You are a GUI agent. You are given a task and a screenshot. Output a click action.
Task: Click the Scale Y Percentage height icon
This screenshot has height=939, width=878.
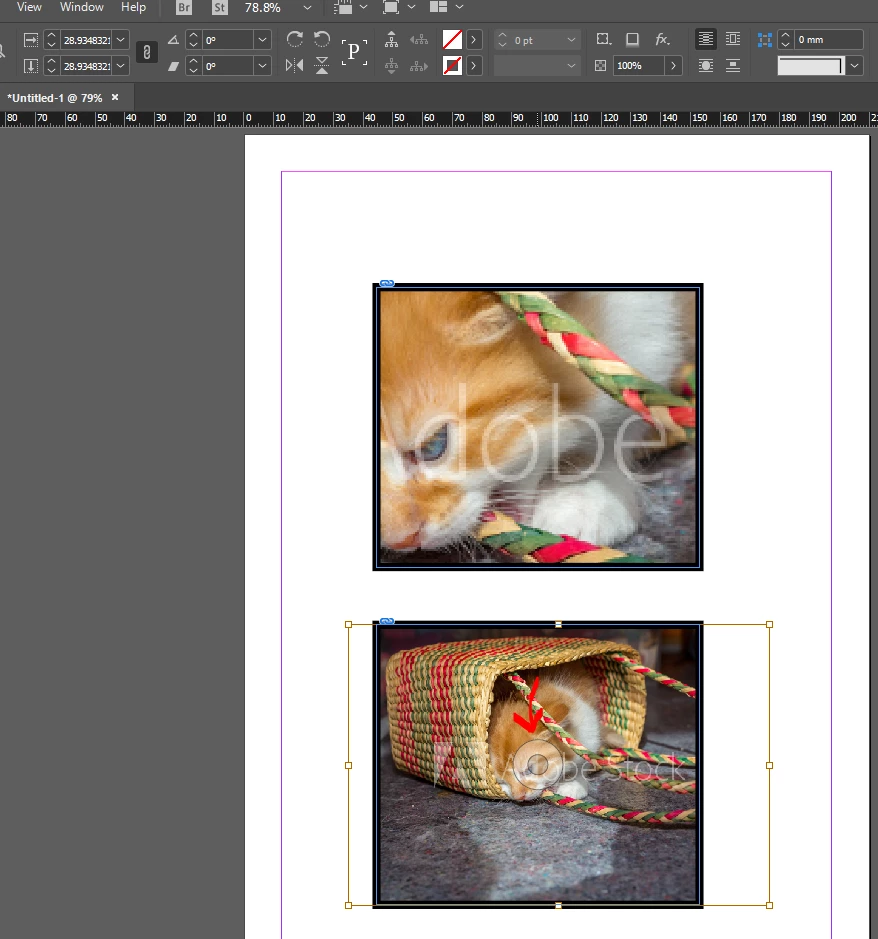pos(31,66)
